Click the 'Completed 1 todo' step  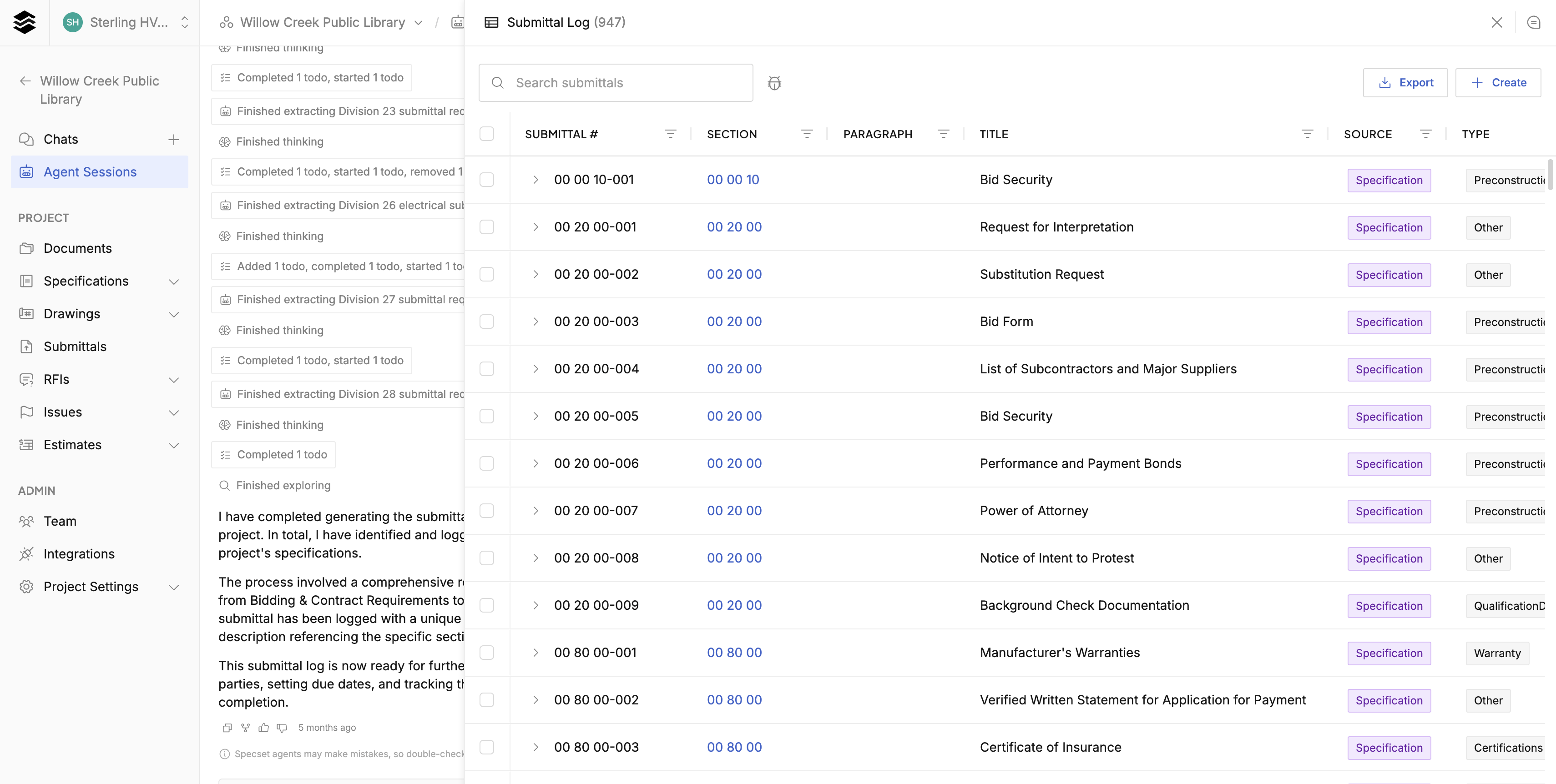pos(273,455)
